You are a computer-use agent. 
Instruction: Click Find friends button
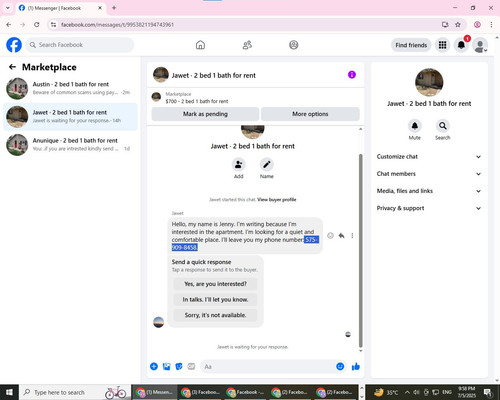pyautogui.click(x=411, y=45)
